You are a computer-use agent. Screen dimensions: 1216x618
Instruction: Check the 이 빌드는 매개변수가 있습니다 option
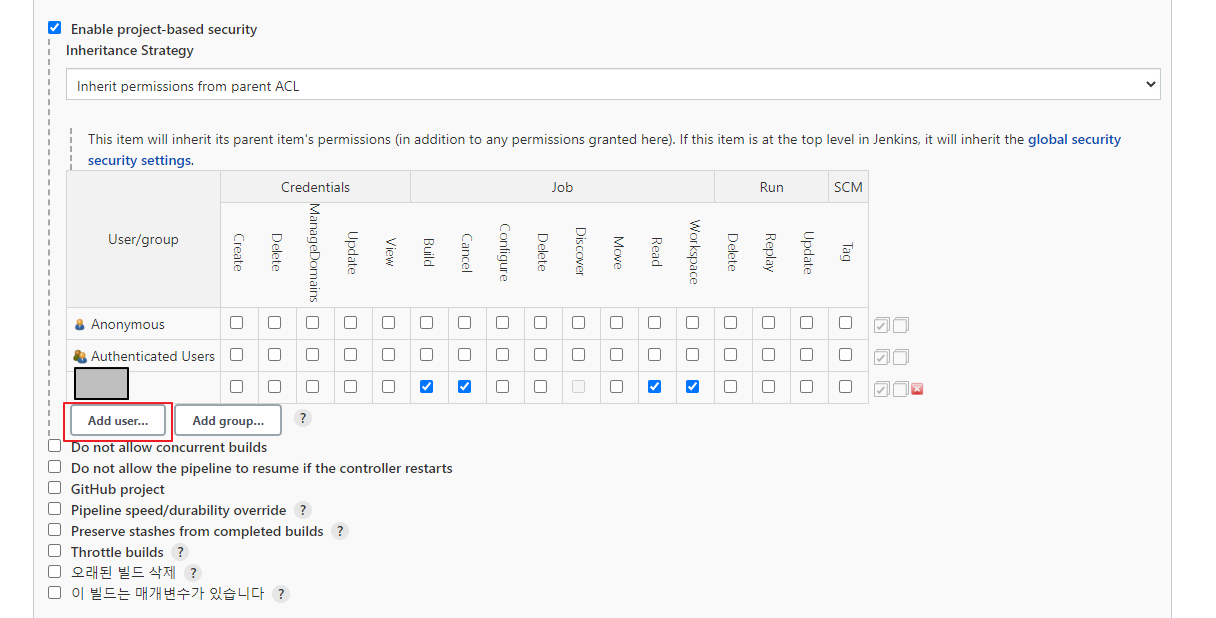click(x=55, y=592)
